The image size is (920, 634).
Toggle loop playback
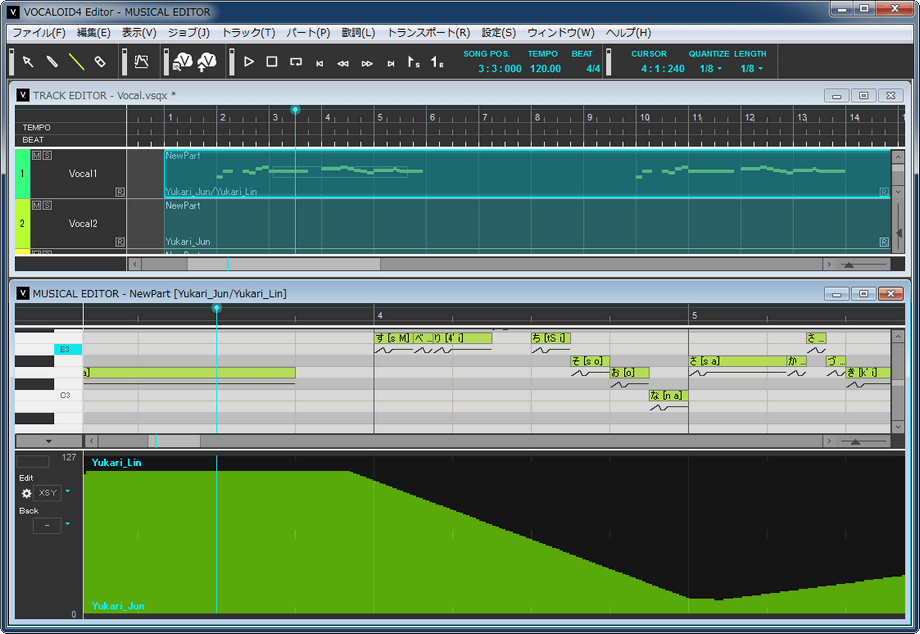coord(296,62)
